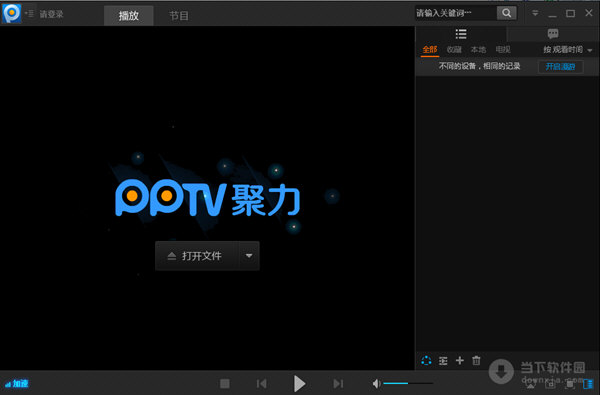Click 请登录 to log in
The height and width of the screenshot is (395, 600).
pos(51,14)
